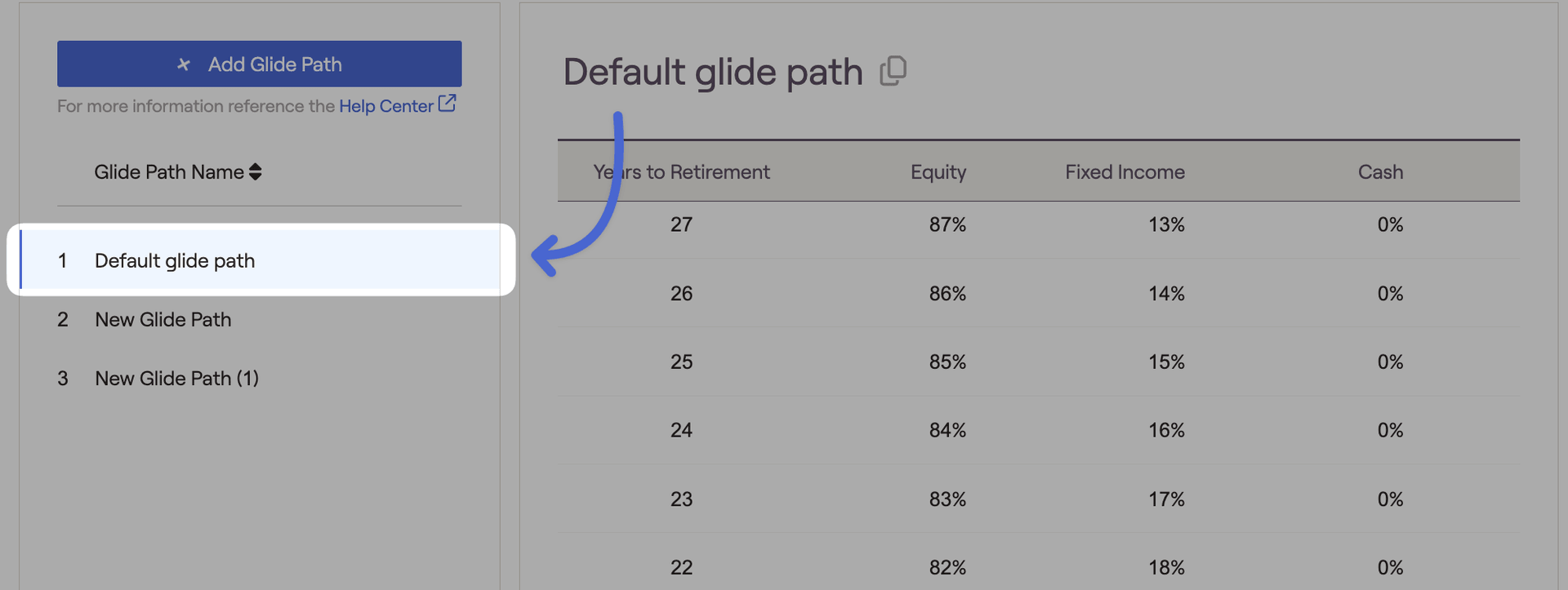Select the 83% equity value in row 23

947,499
